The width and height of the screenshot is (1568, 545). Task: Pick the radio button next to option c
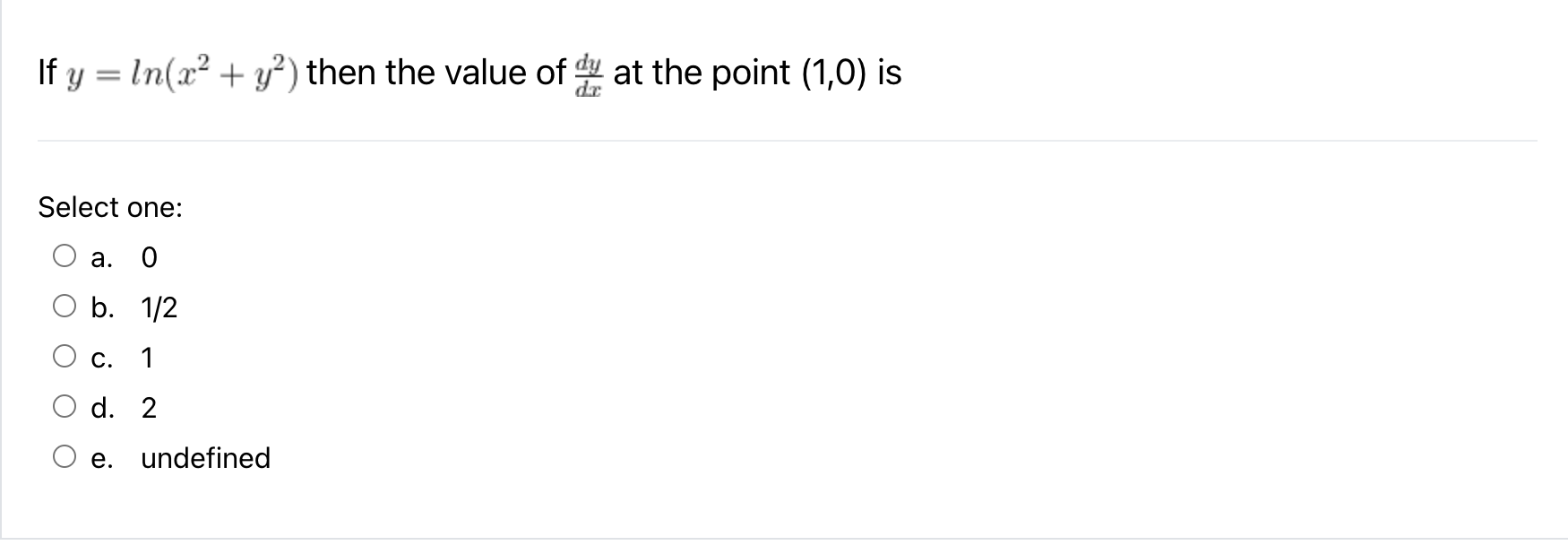coord(65,357)
